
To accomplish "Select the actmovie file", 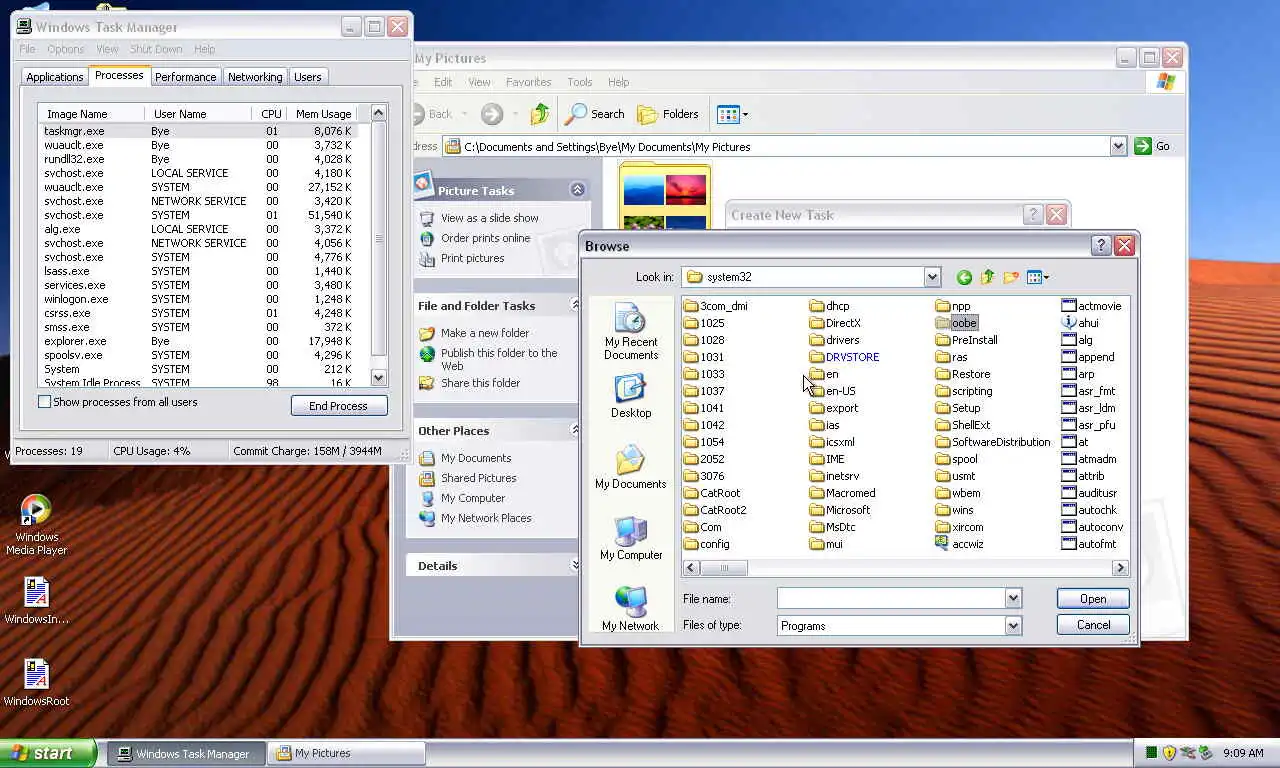I will (x=1091, y=306).
